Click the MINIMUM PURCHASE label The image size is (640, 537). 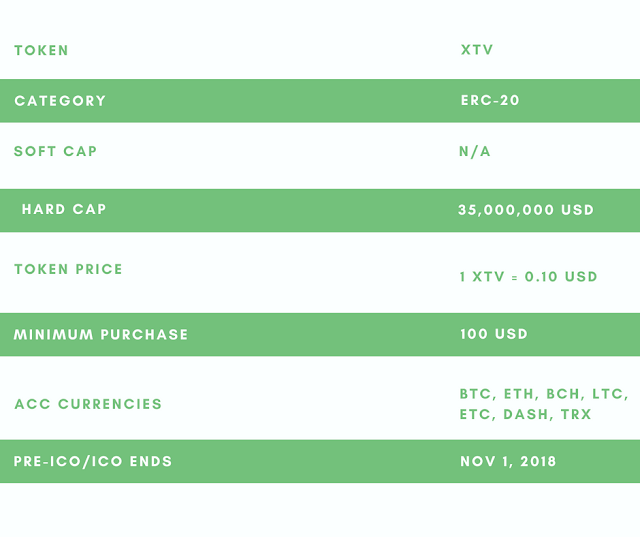(101, 335)
